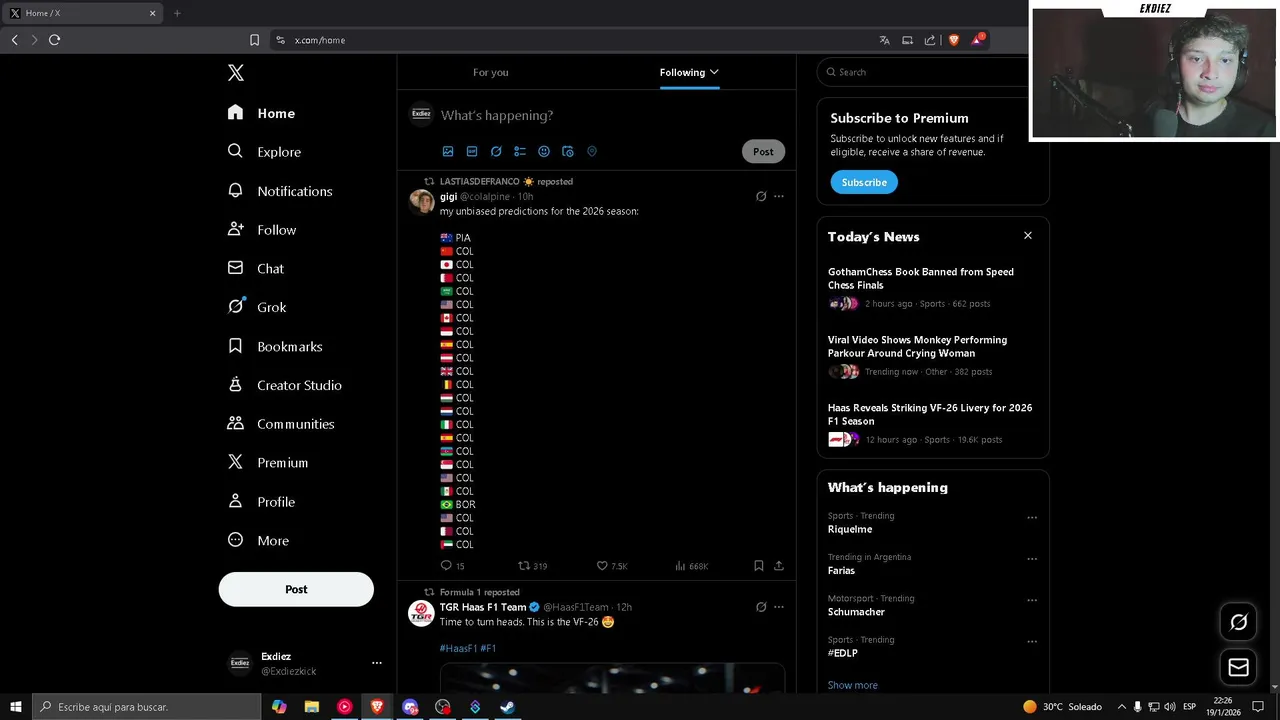Close the Today's News panel
1280x720 pixels.
[1027, 236]
